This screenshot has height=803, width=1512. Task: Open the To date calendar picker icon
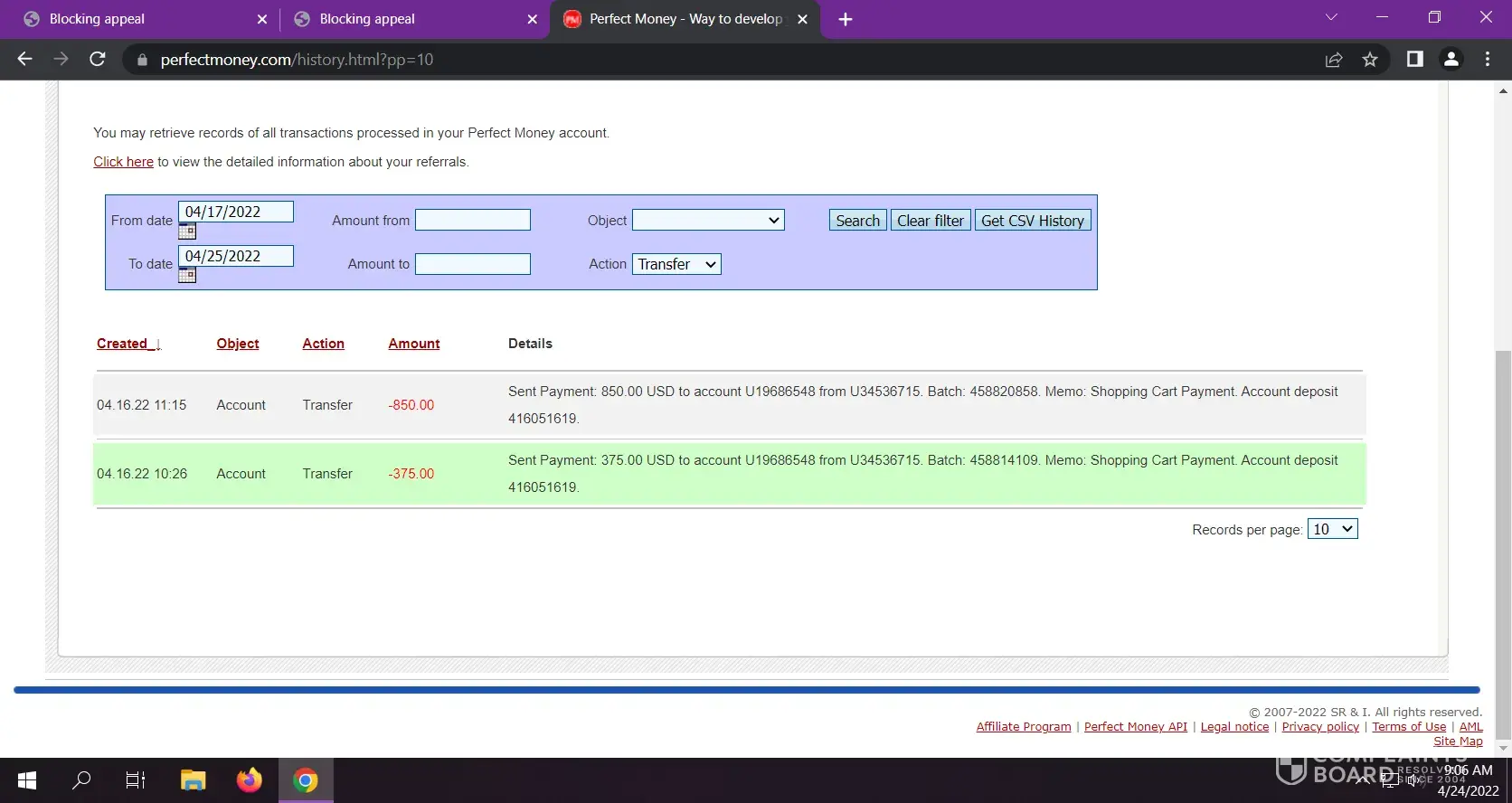coord(187,276)
